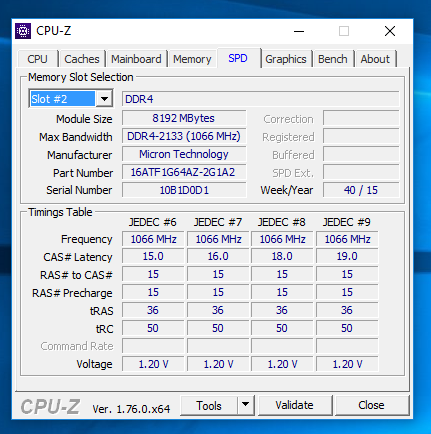This screenshot has width=431, height=434.
Task: Click JEDEC #8 tRC value 50
Action: 282,328
